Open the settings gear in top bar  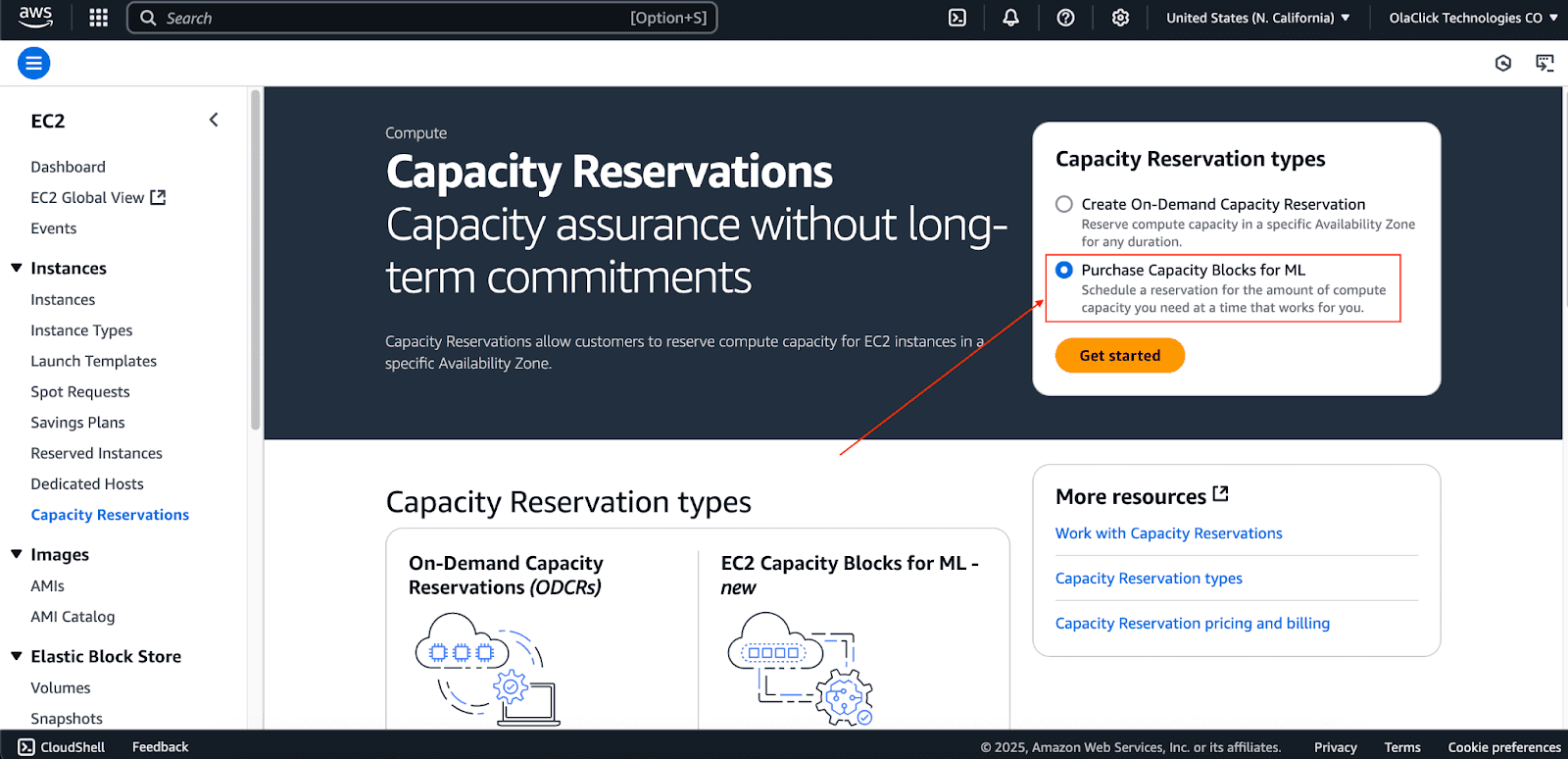[1120, 18]
